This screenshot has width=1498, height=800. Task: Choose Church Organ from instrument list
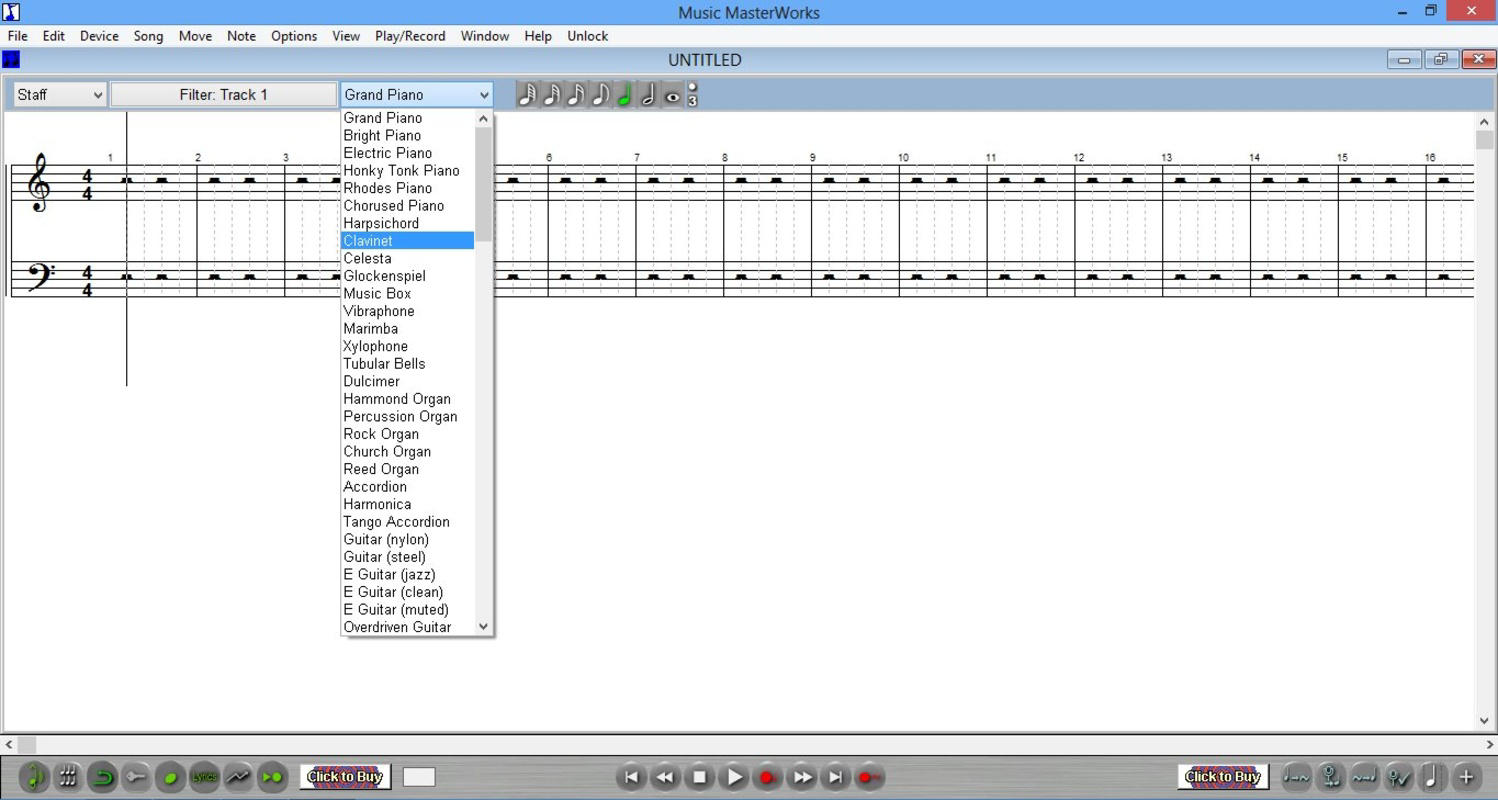point(407,452)
